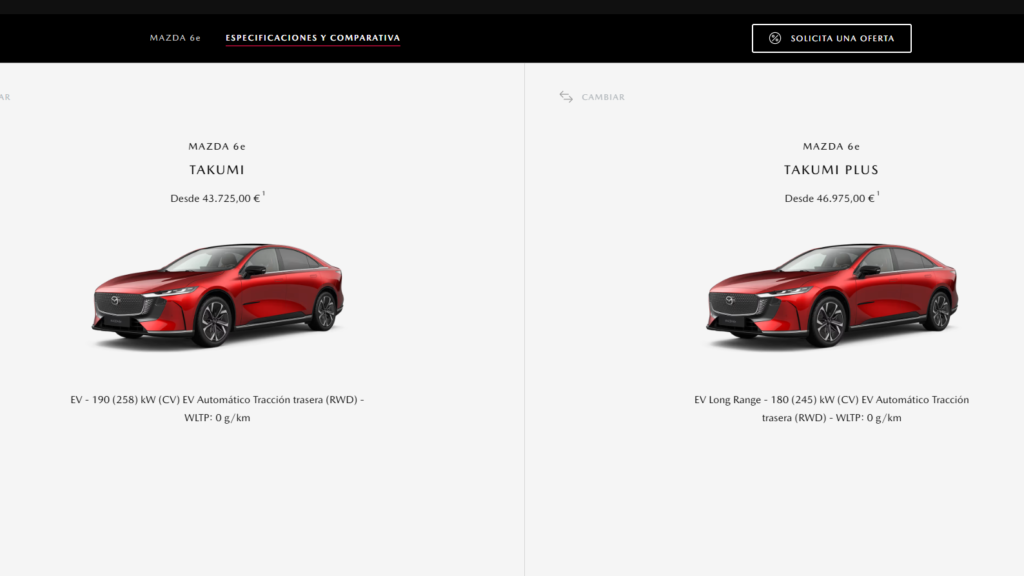The width and height of the screenshot is (1024, 576).
Task: Click the footnote 1 beside 43.725,00 €
Action: pyautogui.click(x=264, y=194)
